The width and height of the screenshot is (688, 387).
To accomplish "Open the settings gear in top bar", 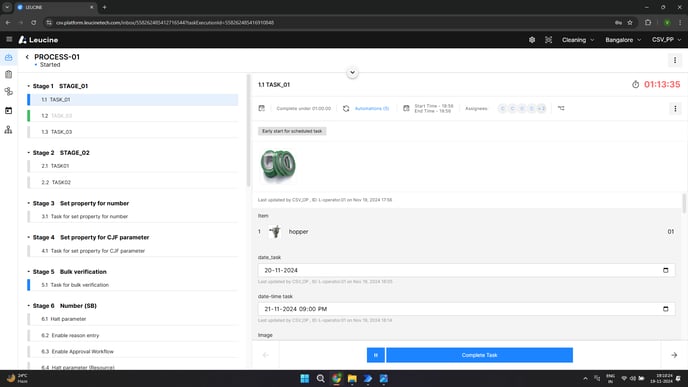I will 532,40.
